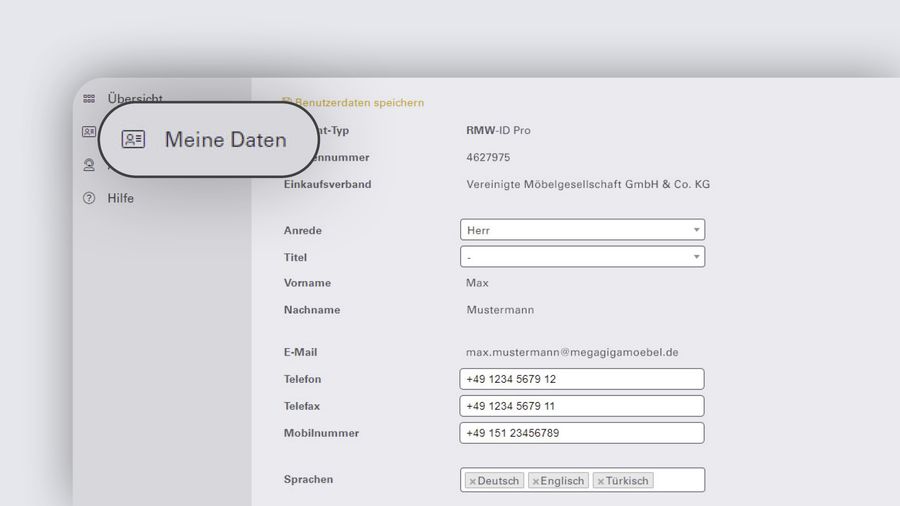Click the Einkaufsverband label
The image size is (900, 506).
tap(327, 184)
